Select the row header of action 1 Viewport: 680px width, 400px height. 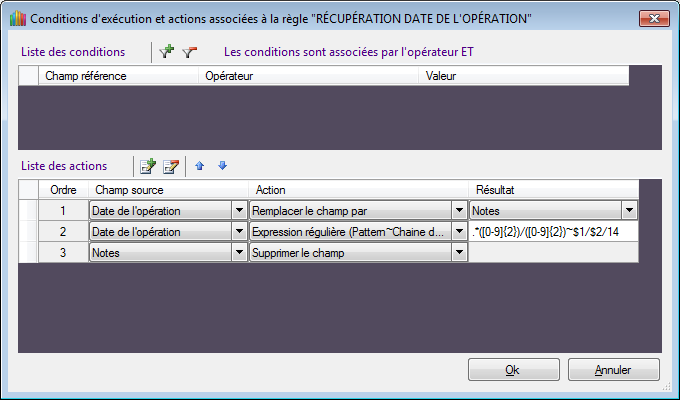tap(28, 210)
